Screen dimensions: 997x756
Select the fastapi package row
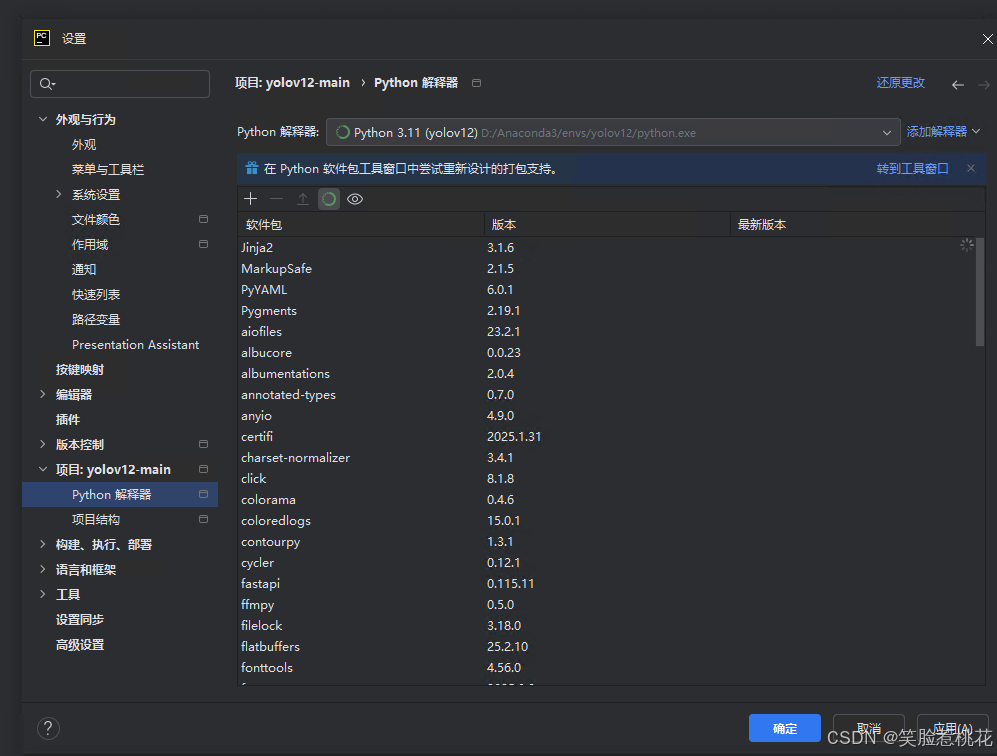click(x=607, y=583)
